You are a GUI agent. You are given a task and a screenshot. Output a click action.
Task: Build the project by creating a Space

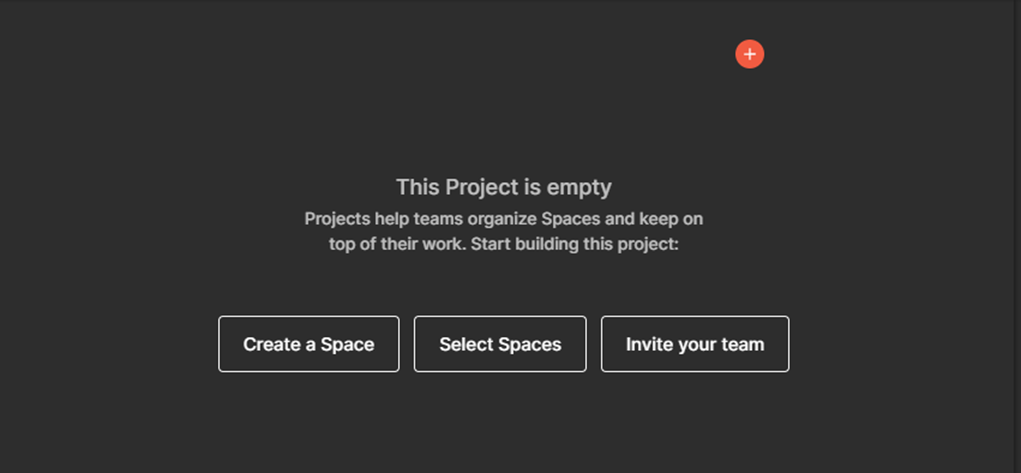pos(308,344)
